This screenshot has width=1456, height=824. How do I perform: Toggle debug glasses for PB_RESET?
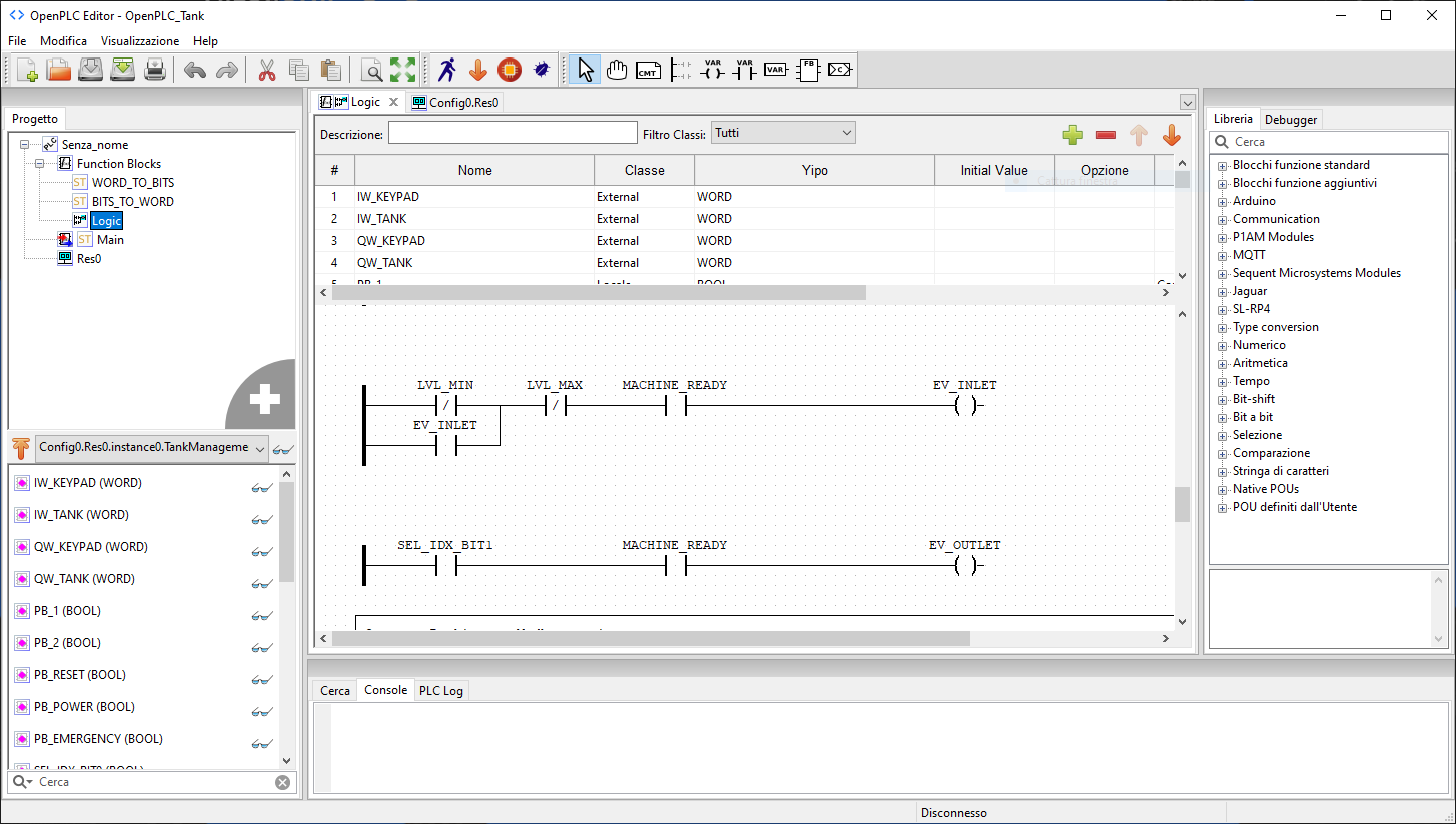262,679
